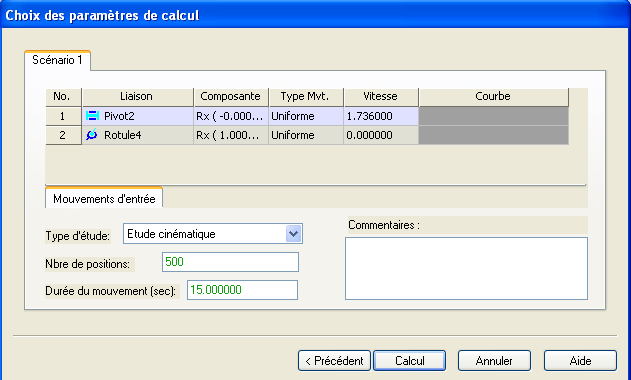
Task: Click the Rx ( -0.000... component cell
Action: click(231, 116)
